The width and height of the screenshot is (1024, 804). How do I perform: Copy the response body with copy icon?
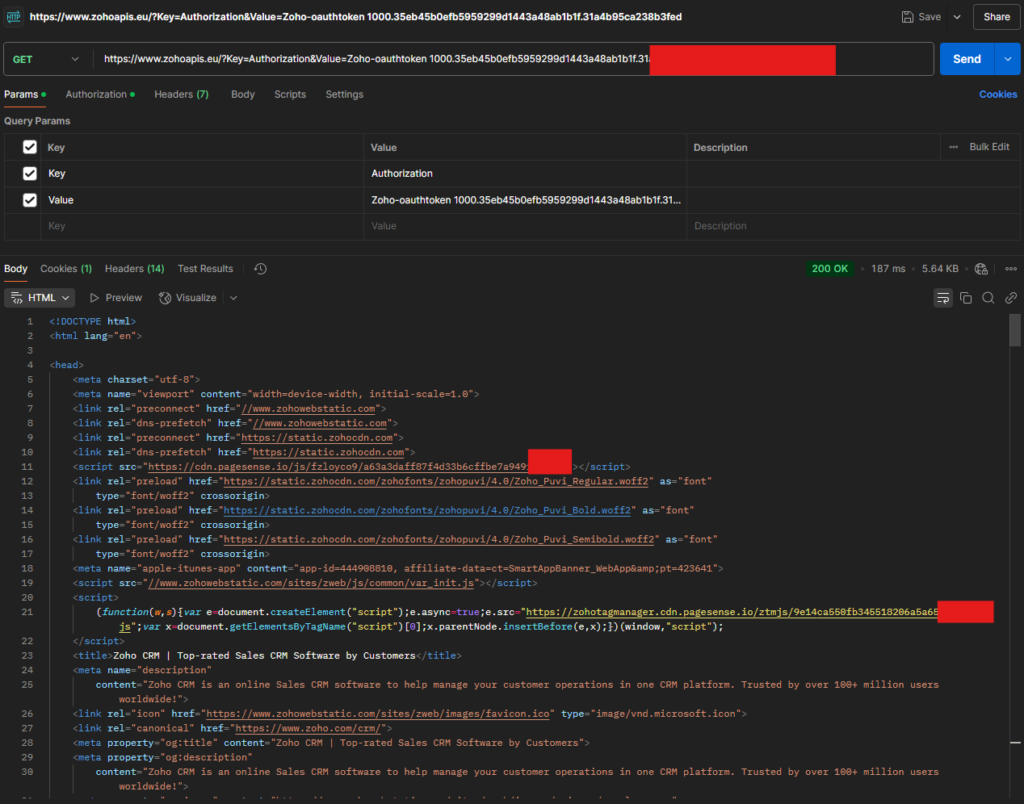(966, 298)
